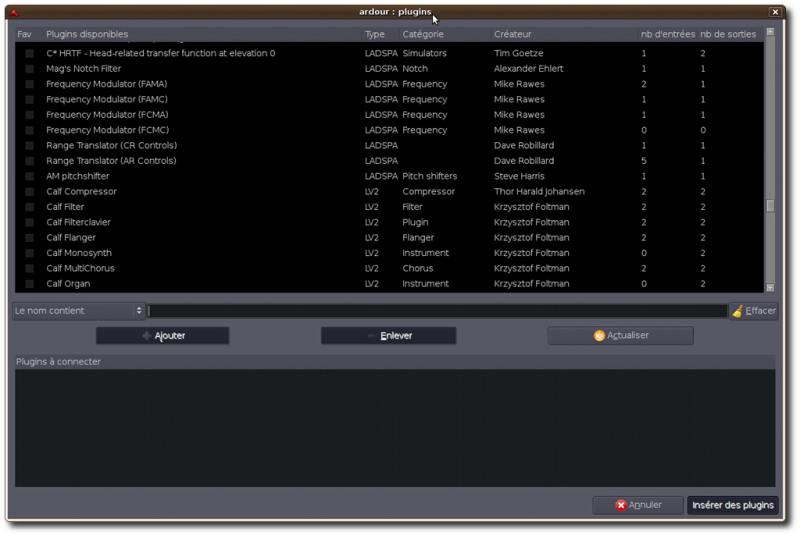800x536 pixels.
Task: Select Range Translator (AR Controls) row
Action: coord(389,161)
